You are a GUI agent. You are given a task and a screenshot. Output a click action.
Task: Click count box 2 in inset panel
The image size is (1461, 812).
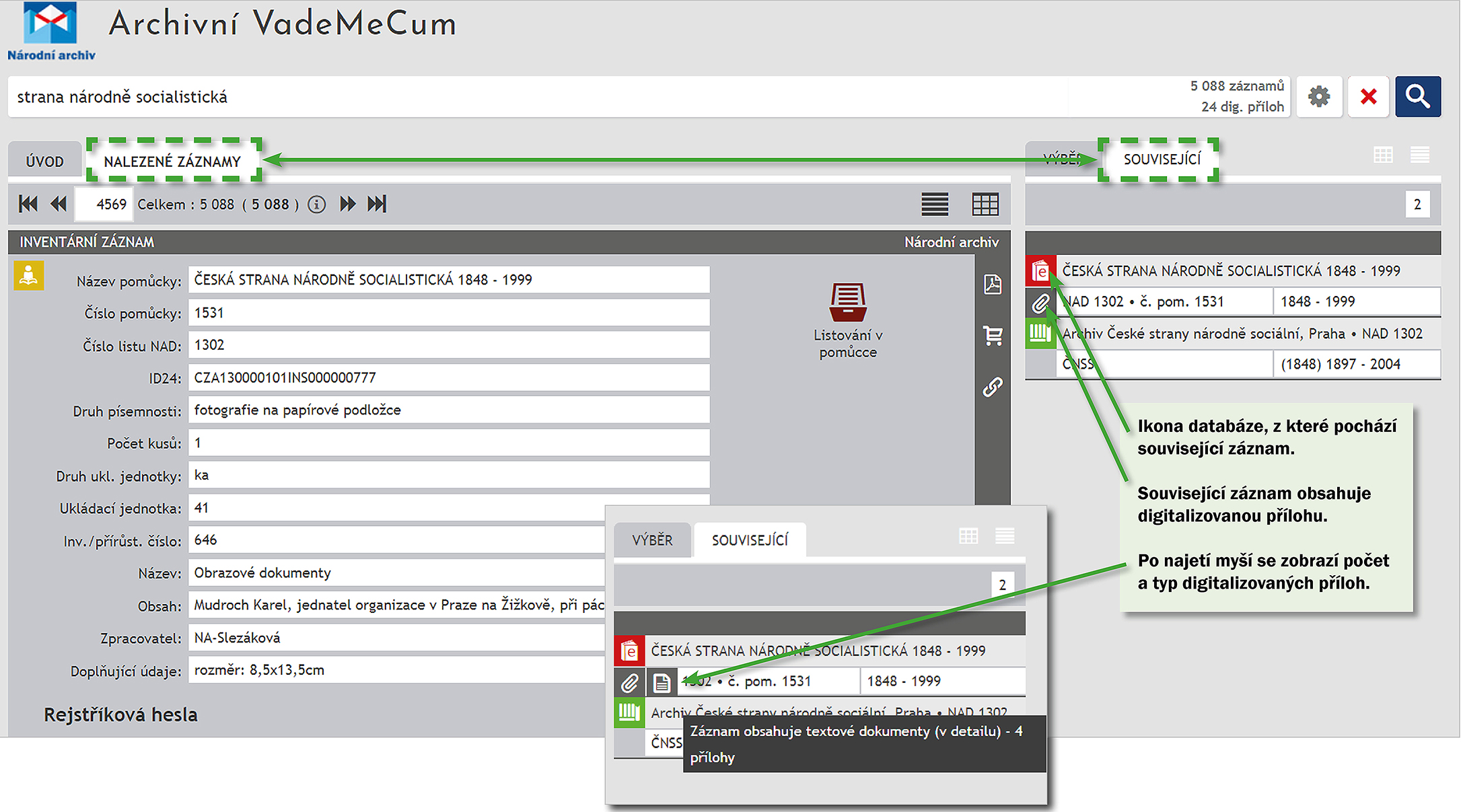[1002, 585]
